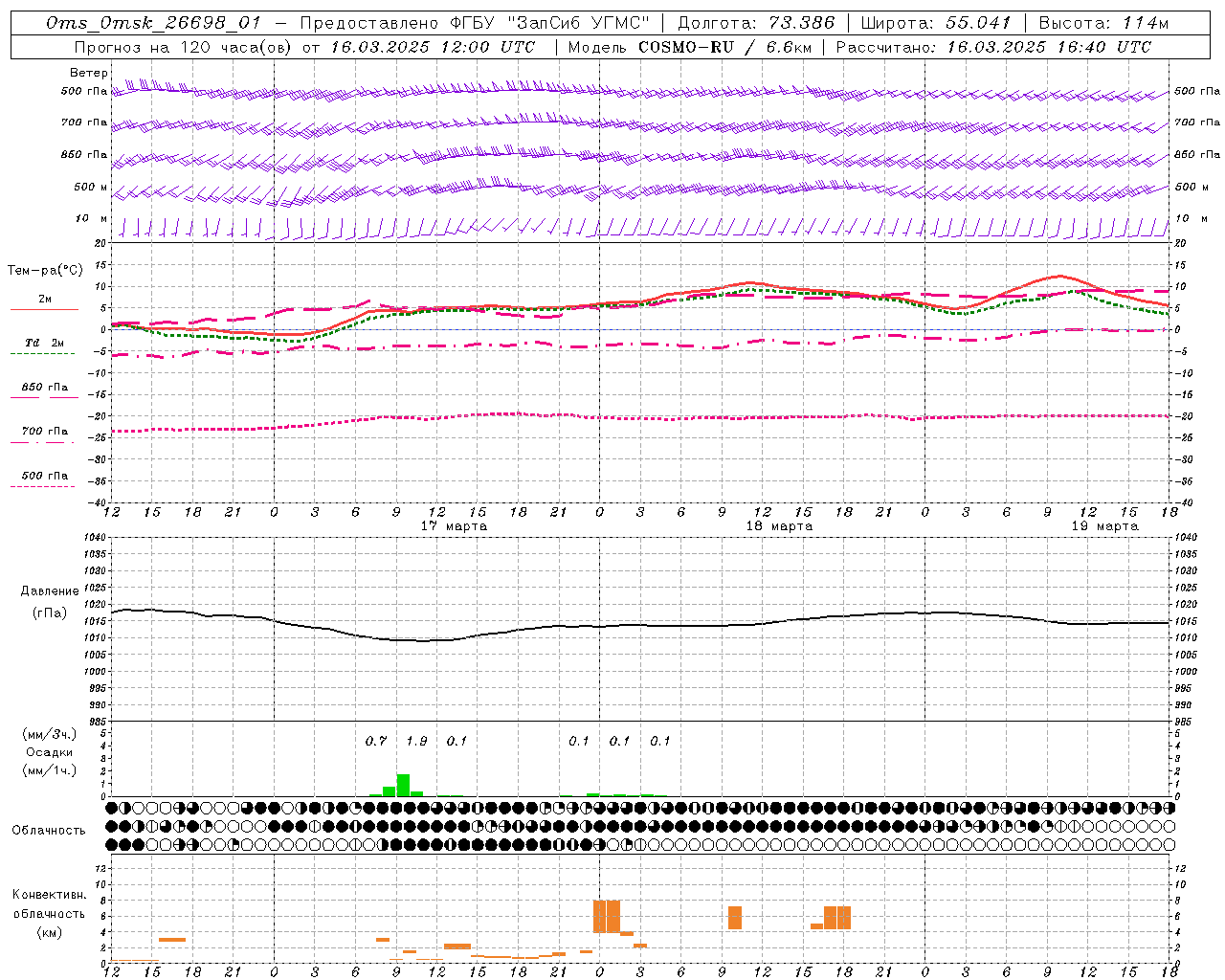This screenshot has width=1225, height=980.
Task: Click the text Прогноз на 120 часа(ов)
Action: (184, 47)
